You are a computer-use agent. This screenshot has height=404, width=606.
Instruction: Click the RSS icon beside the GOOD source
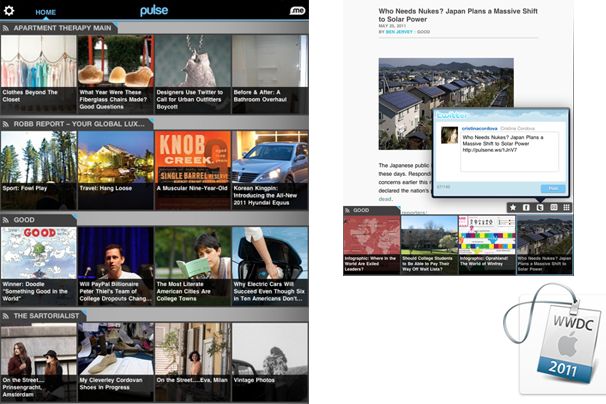(6, 220)
